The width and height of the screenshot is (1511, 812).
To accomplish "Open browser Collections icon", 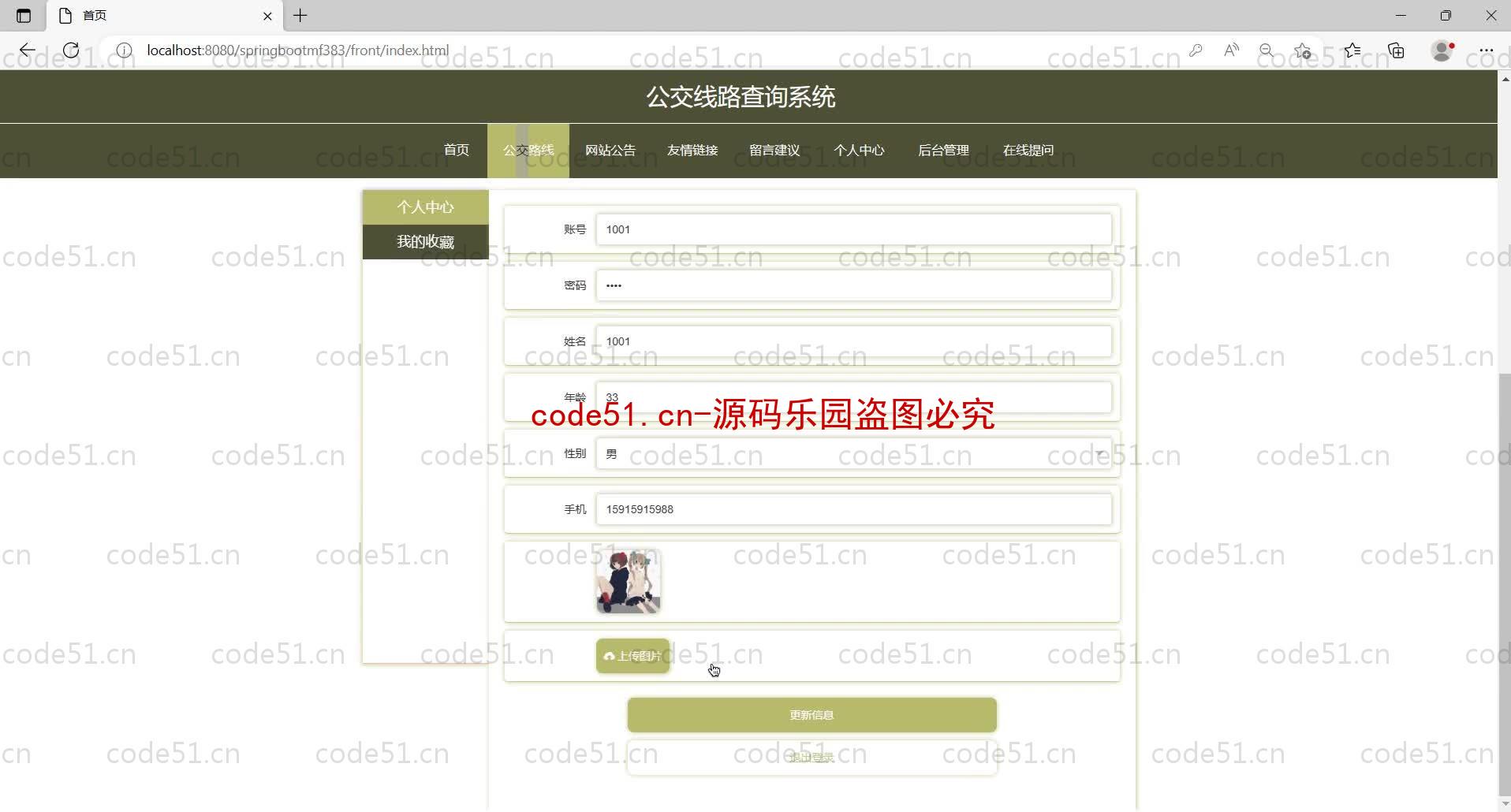I will point(1397,50).
